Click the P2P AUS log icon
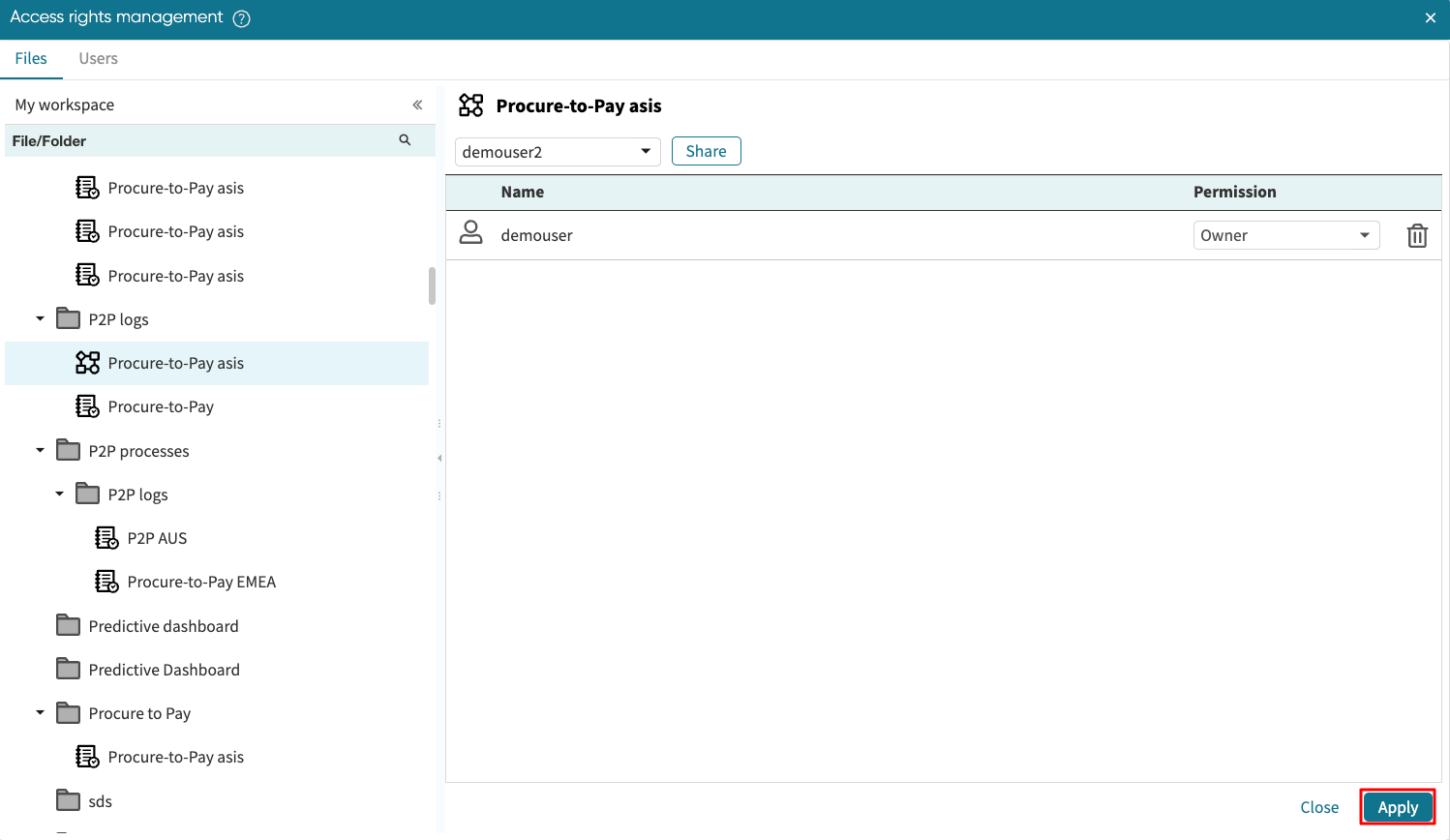Screen dimensions: 1450x840 pyautogui.click(x=106, y=538)
